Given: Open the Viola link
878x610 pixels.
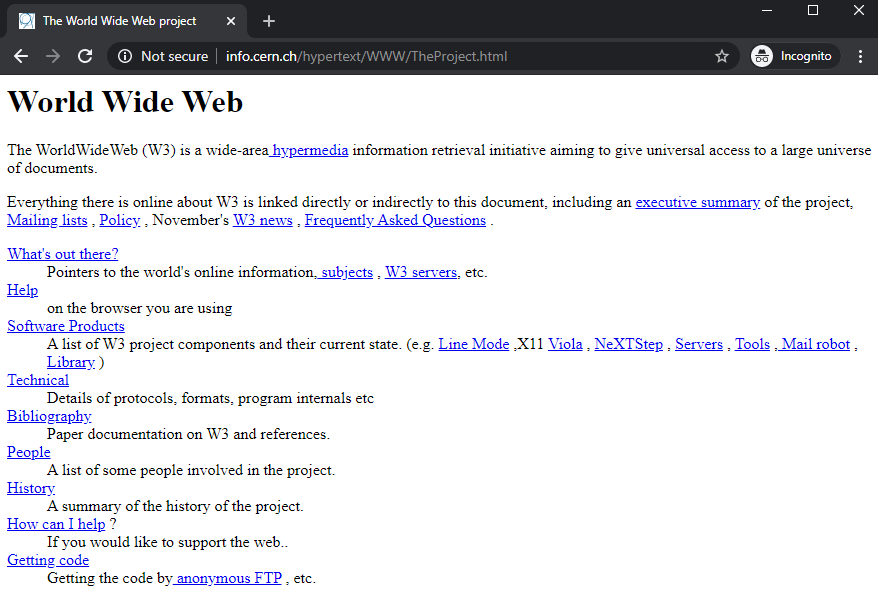Looking at the screenshot, I should point(565,344).
